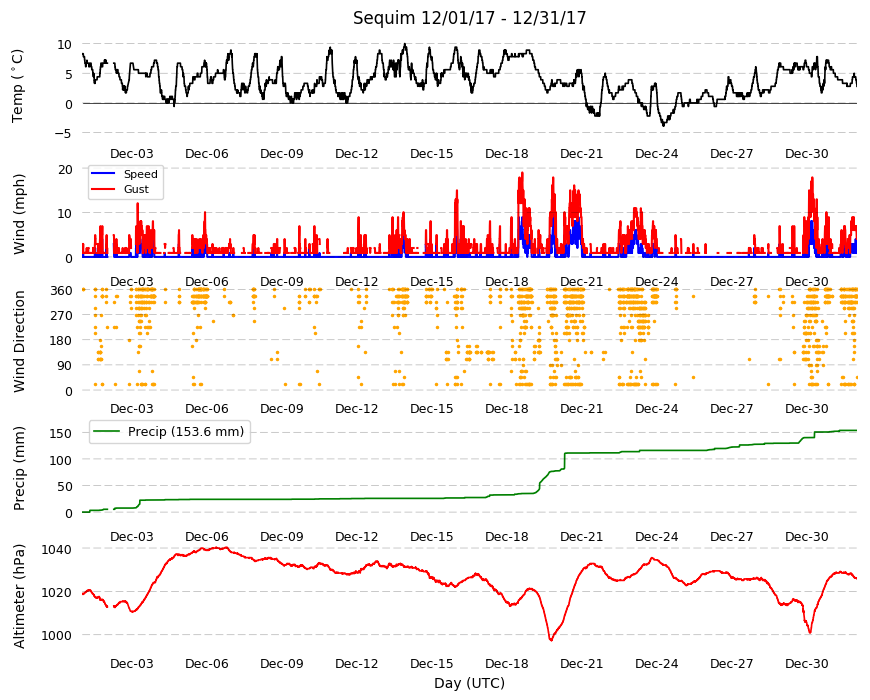Click Dec-30 tick under precipitation chart
Image resolution: width=870 pixels, height=700 pixels.
807,536
